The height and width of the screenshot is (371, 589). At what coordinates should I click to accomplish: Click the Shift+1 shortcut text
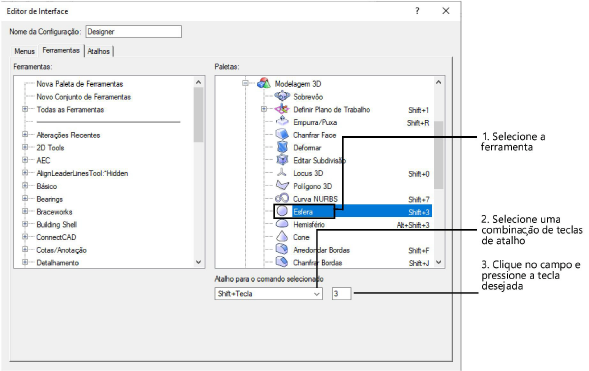coord(418,110)
